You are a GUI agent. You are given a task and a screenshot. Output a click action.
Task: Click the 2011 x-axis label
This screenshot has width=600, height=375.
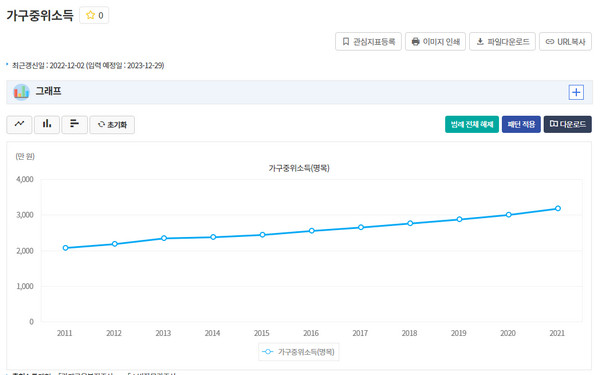coord(65,333)
